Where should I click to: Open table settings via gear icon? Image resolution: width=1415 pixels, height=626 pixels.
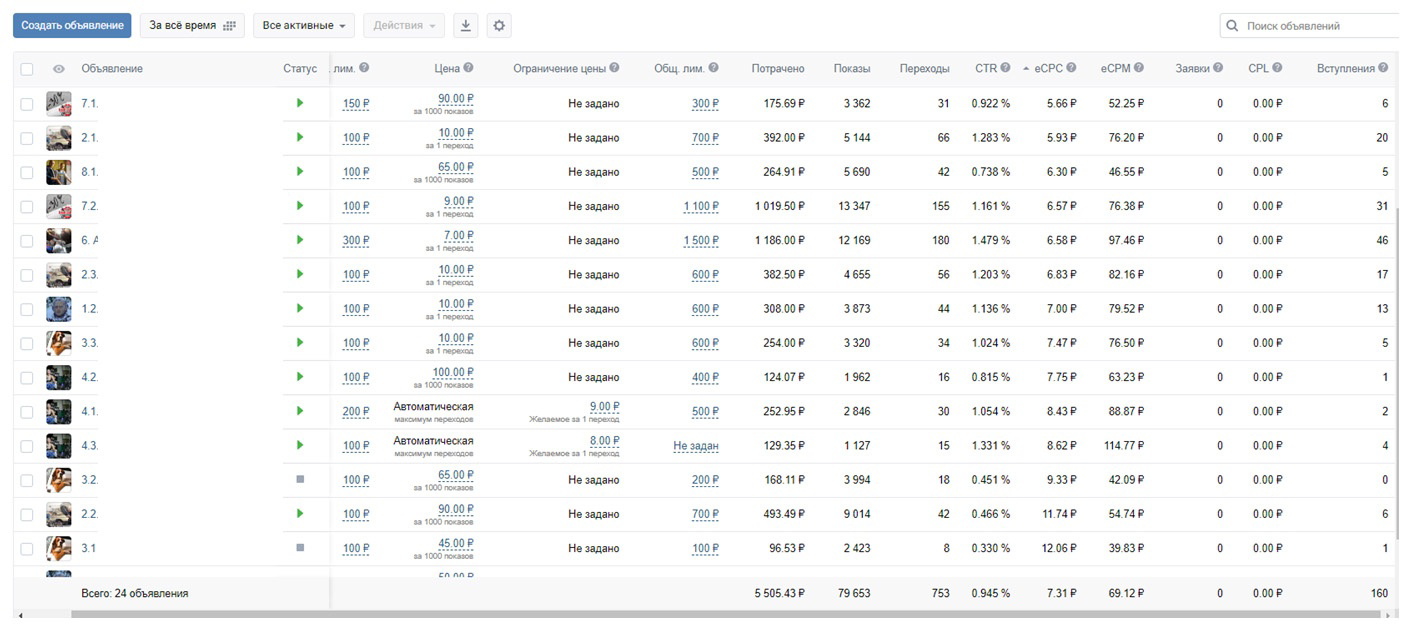pyautogui.click(x=499, y=26)
